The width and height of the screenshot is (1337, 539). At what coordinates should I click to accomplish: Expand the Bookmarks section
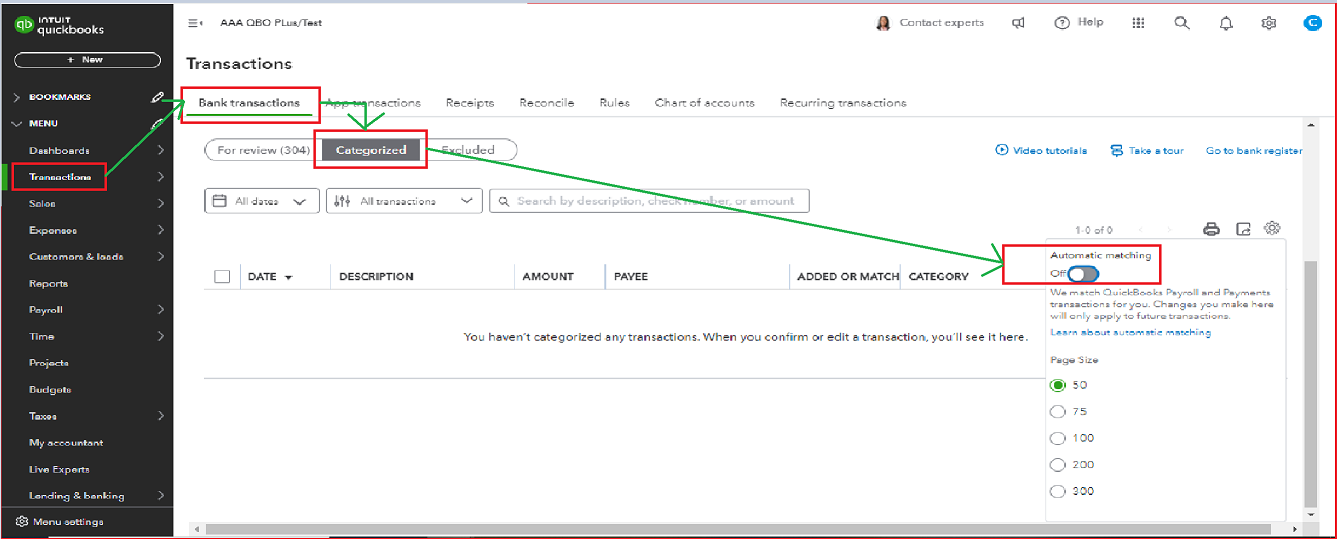[16, 97]
